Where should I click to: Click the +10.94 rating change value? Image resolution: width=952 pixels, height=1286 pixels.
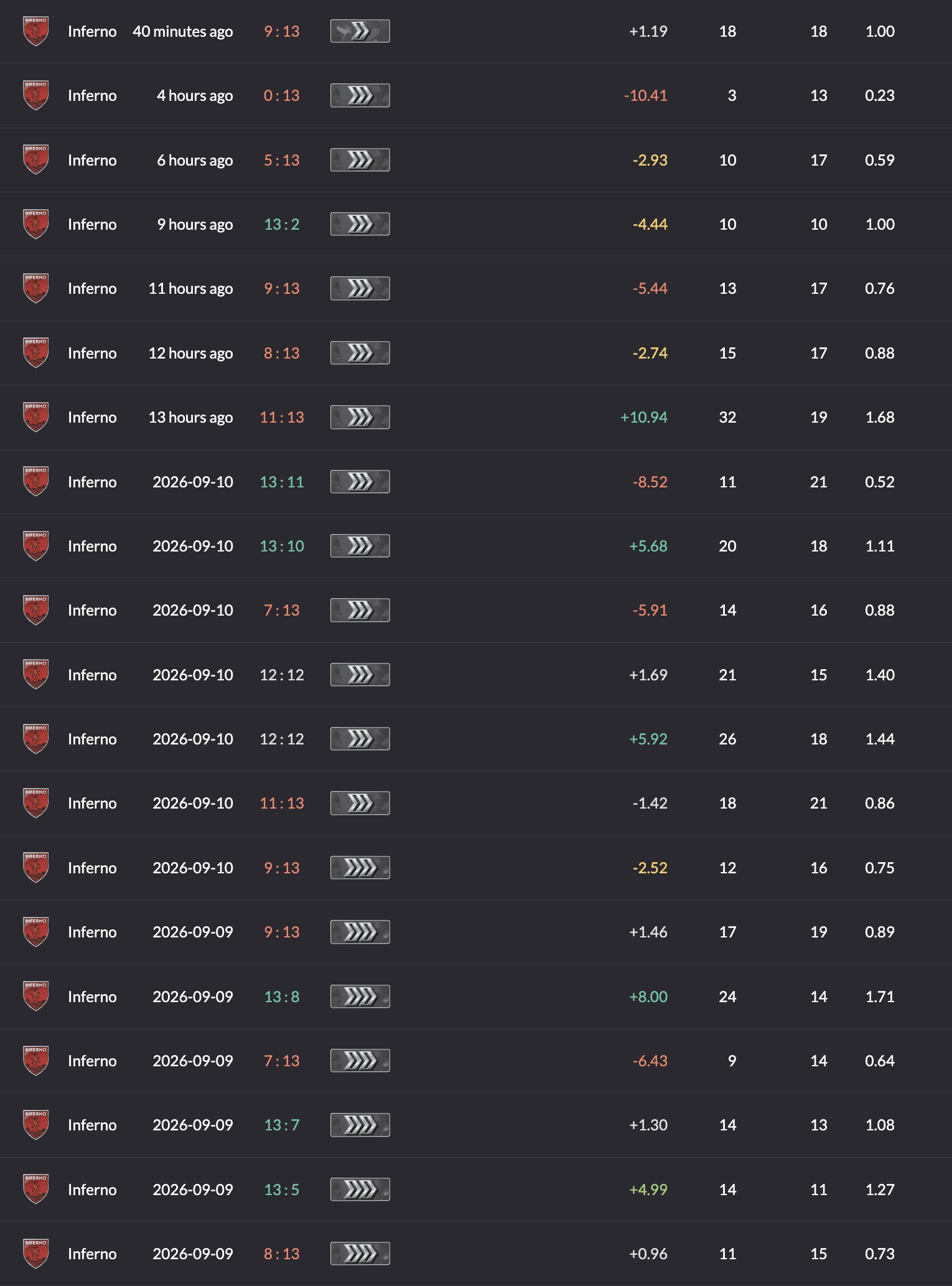pos(643,417)
